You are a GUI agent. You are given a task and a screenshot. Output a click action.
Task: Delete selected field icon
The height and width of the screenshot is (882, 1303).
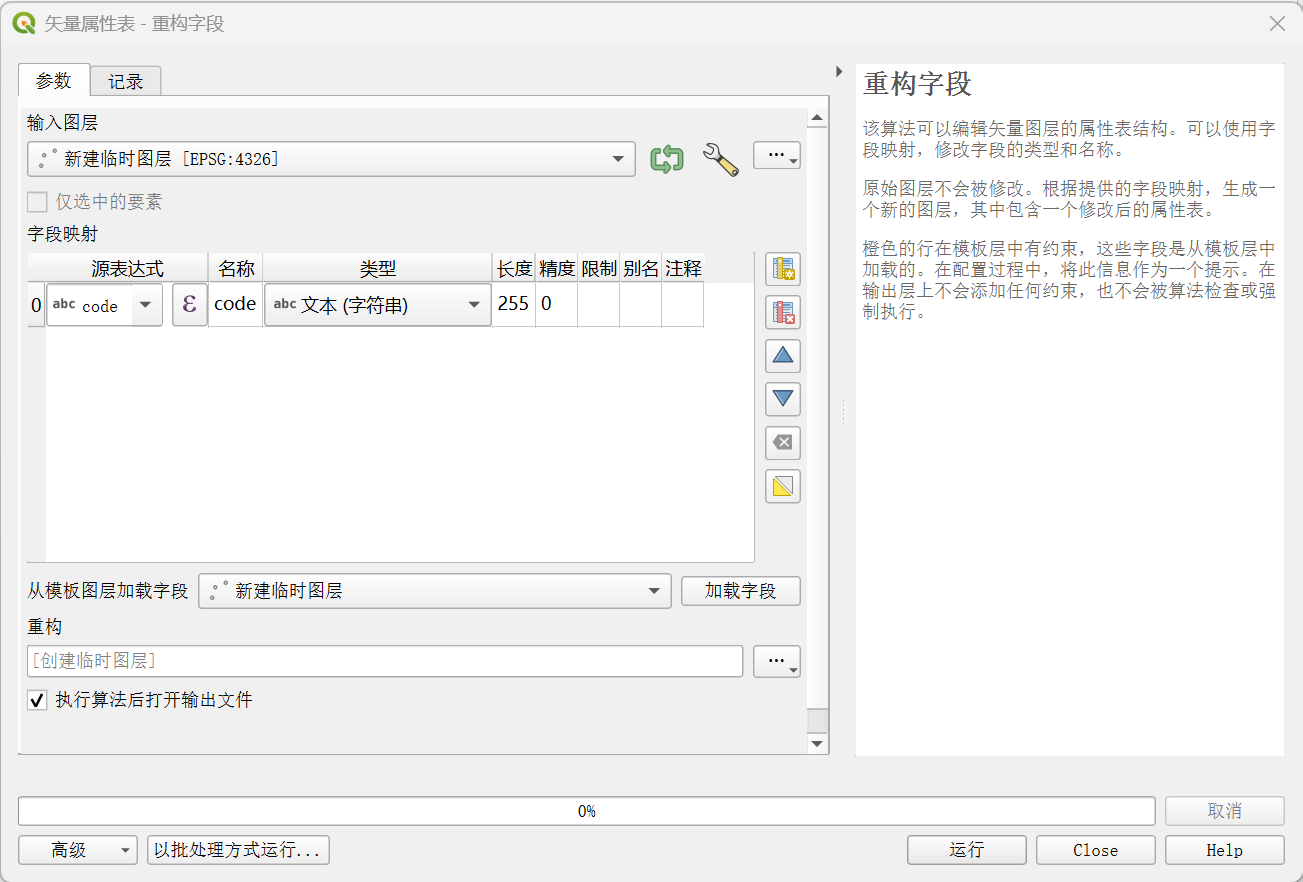[783, 313]
